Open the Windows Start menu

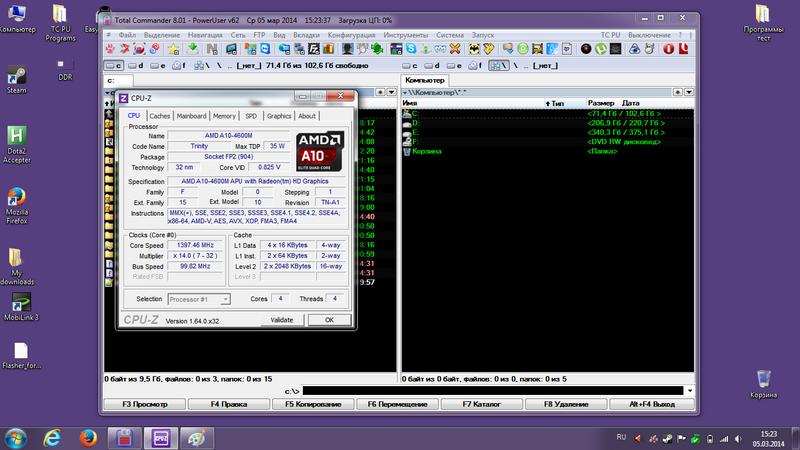(16, 439)
